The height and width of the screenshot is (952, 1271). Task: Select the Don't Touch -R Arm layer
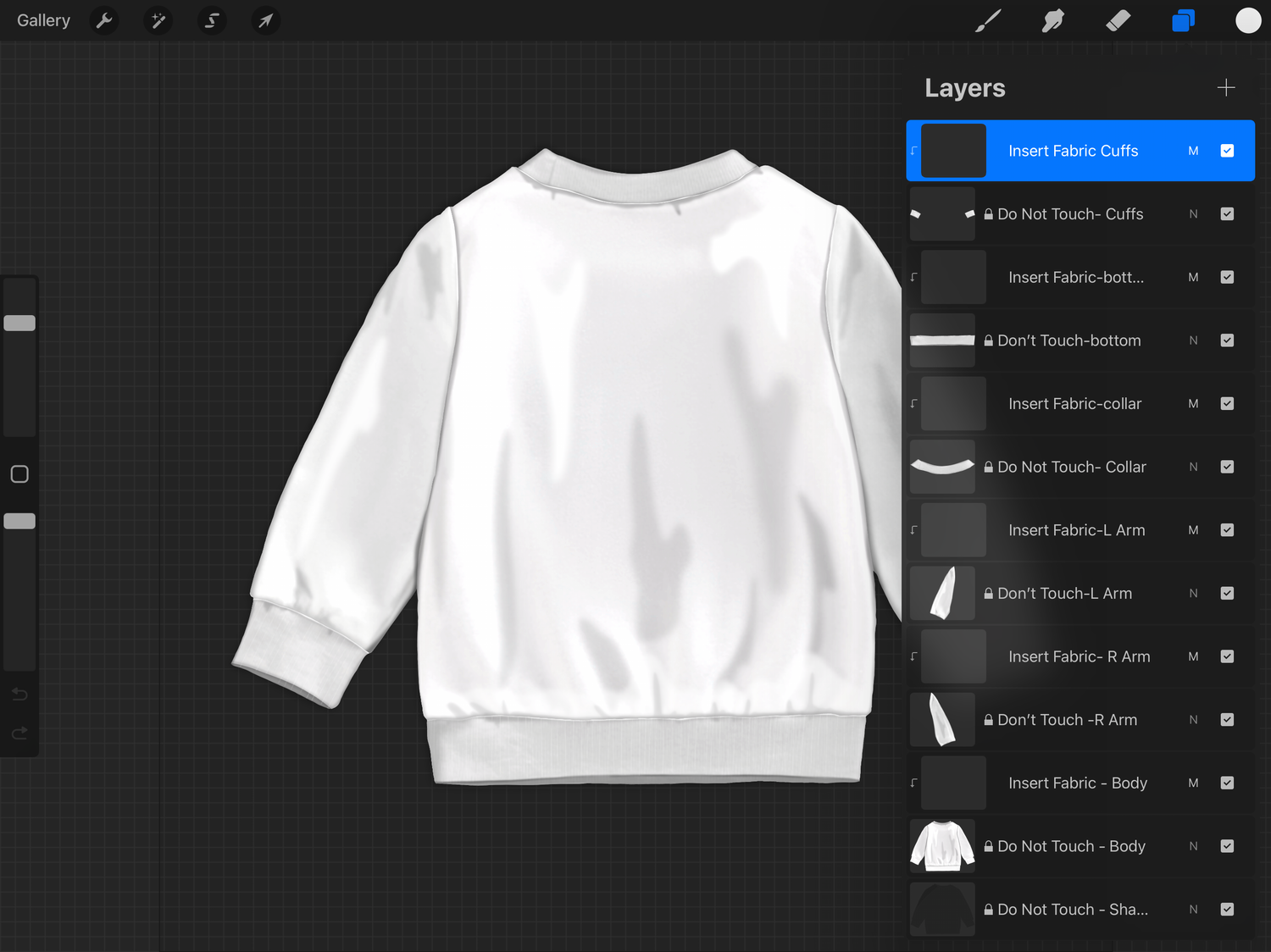[x=1067, y=720]
